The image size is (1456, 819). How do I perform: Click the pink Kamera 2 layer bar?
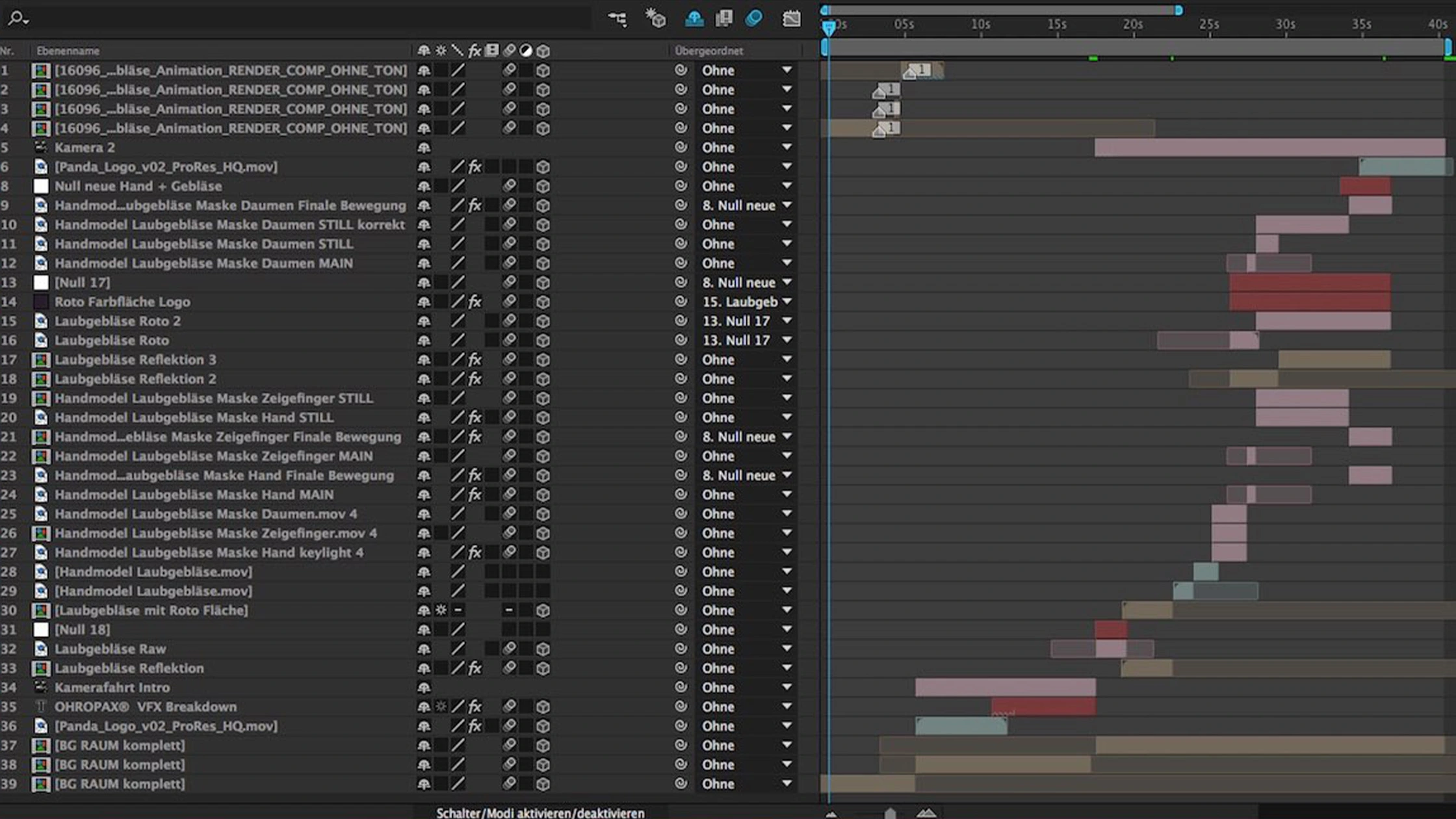[1270, 148]
